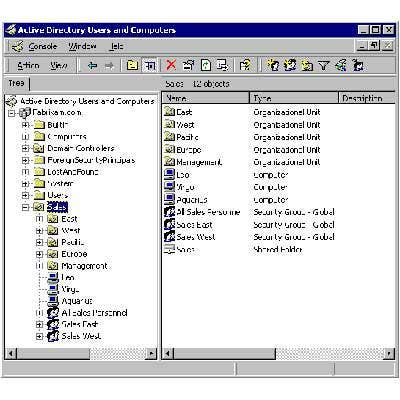Click the Filter funnel icon
400x400 pixels.
tap(323, 65)
